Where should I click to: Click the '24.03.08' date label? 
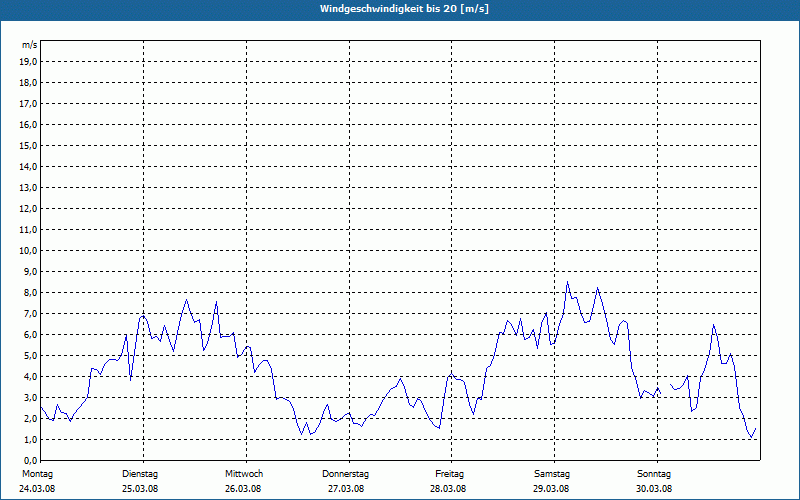coord(37,489)
